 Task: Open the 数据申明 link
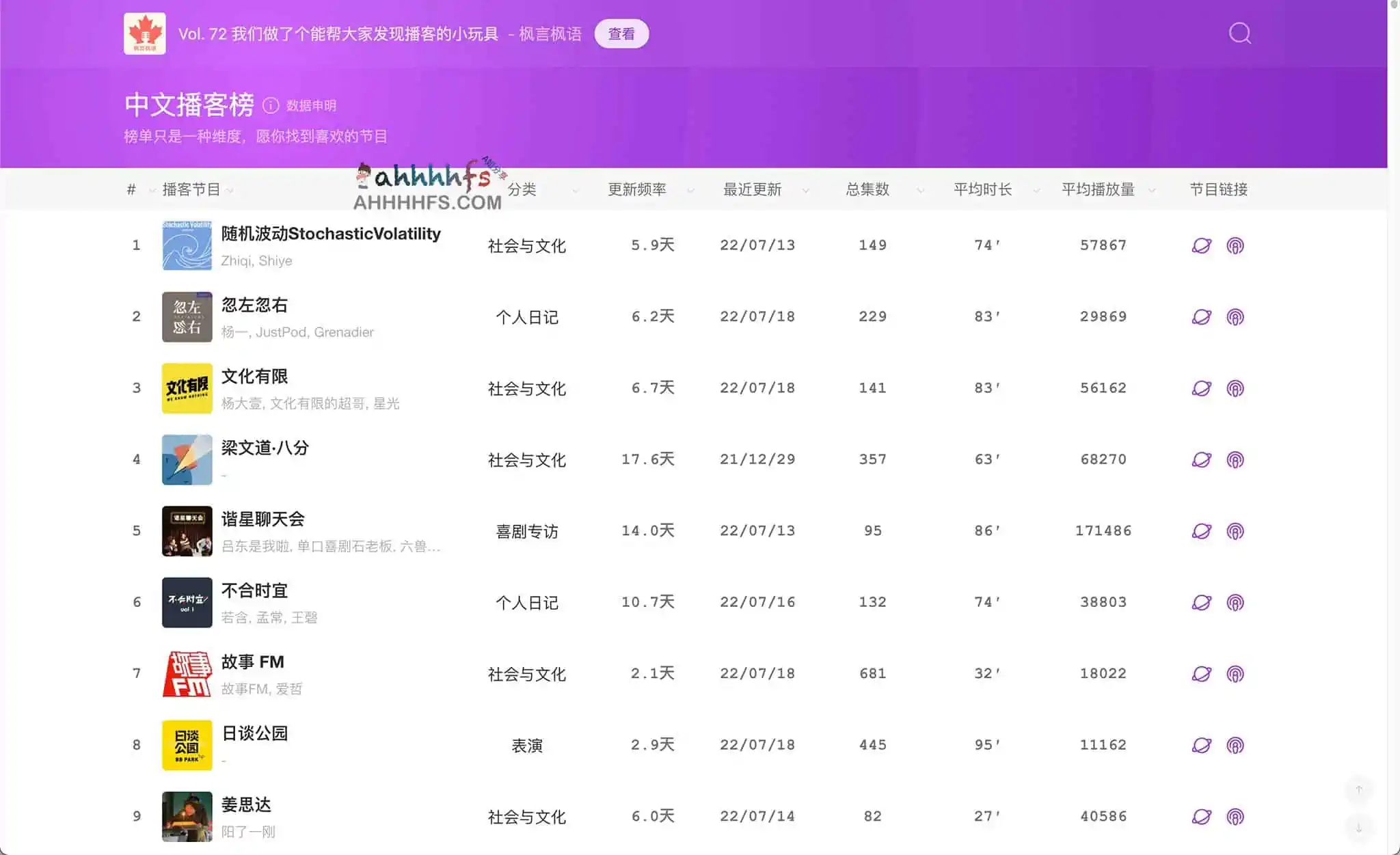[x=312, y=105]
